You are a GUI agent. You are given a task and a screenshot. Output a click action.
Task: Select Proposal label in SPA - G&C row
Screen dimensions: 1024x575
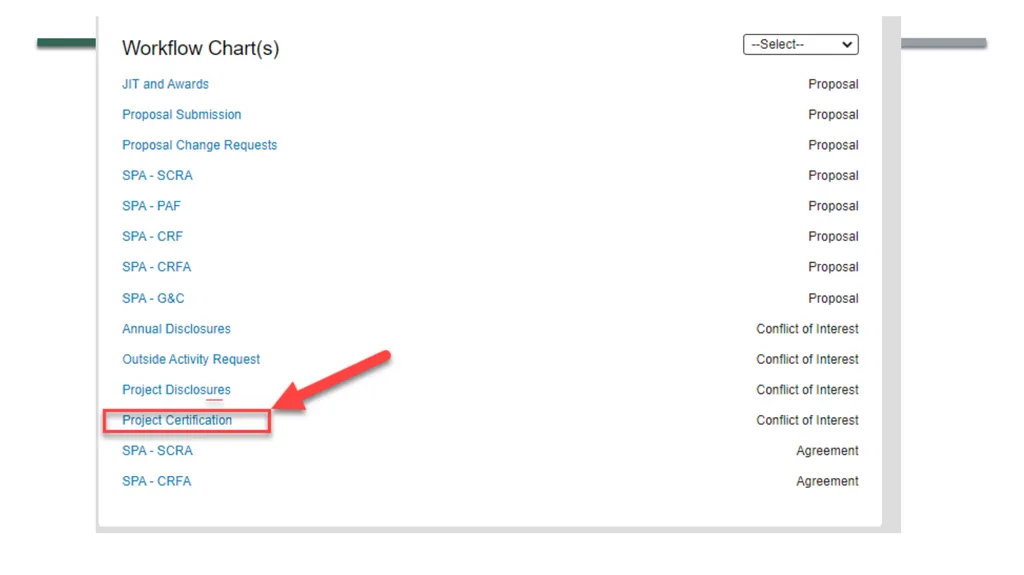[x=833, y=298]
